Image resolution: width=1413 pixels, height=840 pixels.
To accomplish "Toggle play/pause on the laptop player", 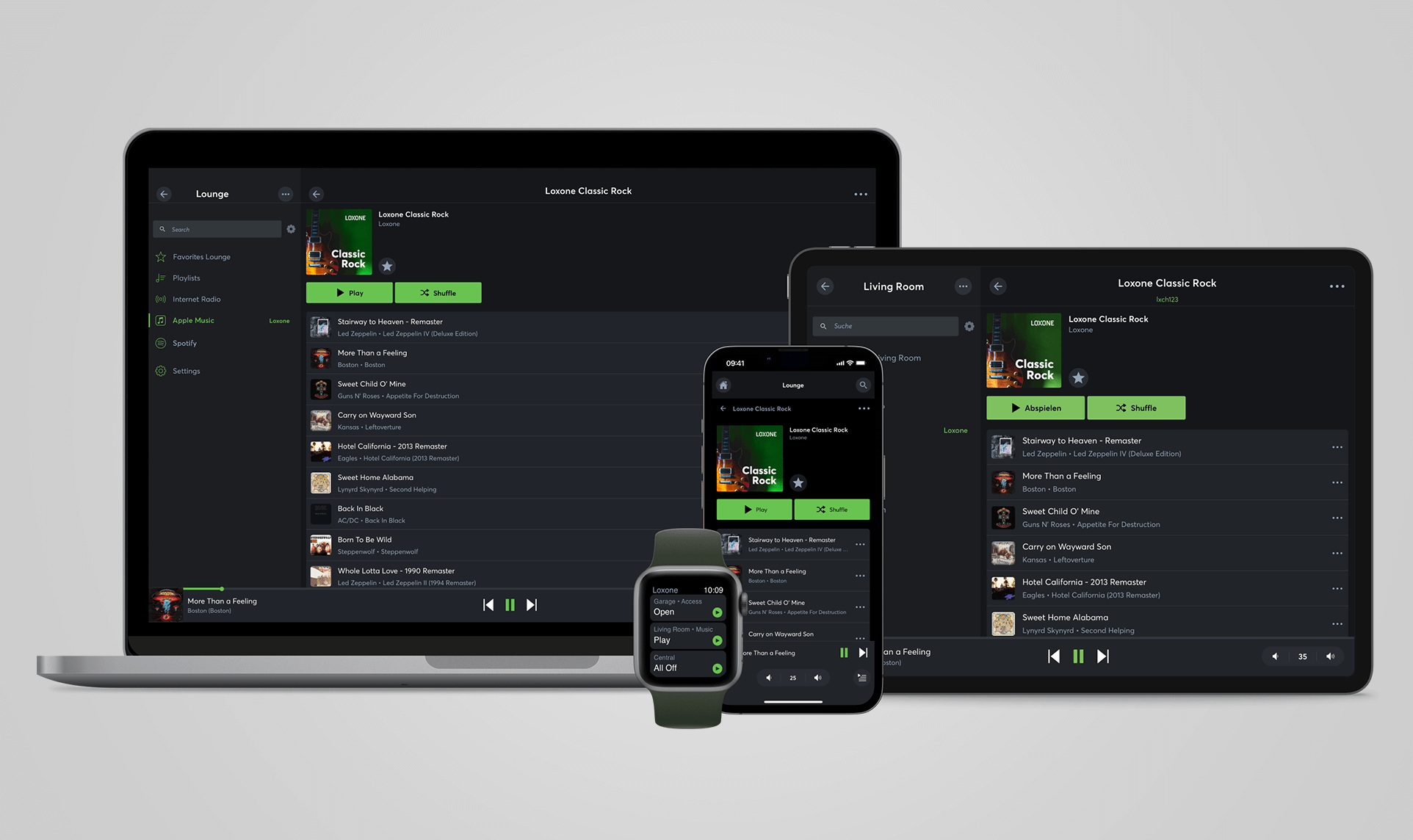I will [x=510, y=604].
